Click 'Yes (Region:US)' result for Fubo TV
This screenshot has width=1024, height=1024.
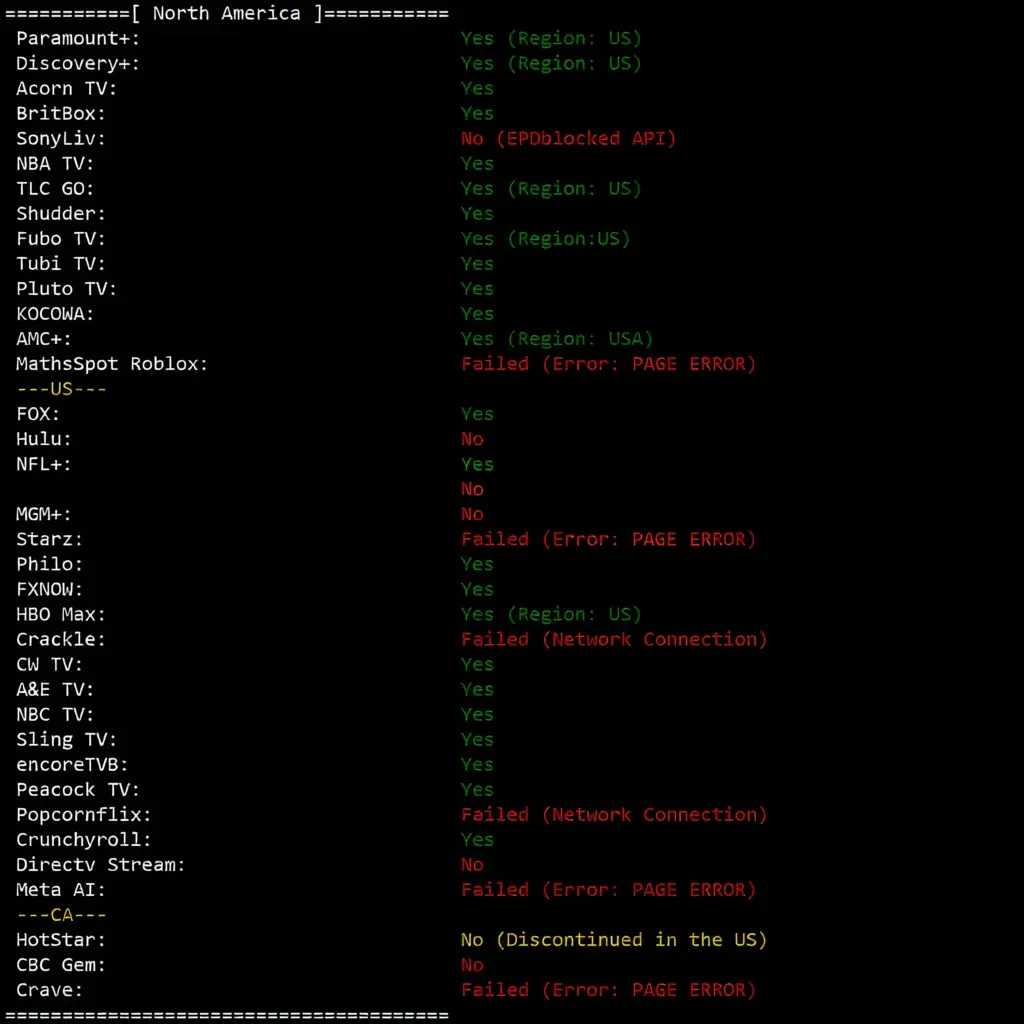545,239
